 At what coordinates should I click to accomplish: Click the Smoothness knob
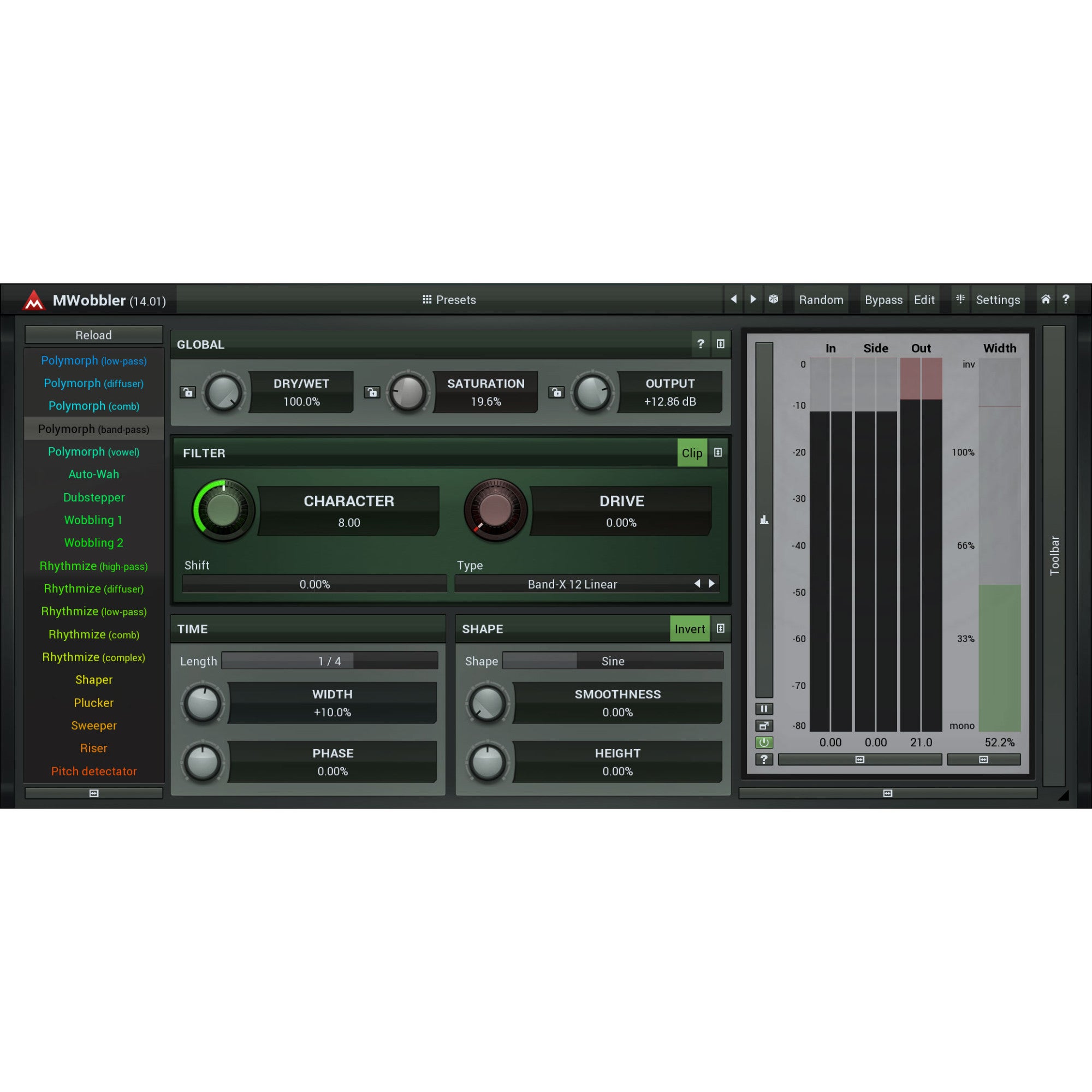click(x=487, y=703)
